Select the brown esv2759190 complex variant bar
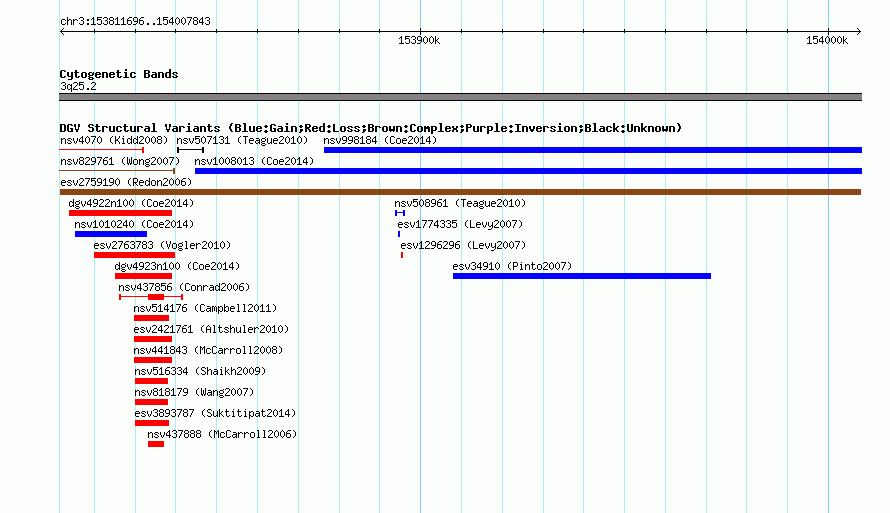 click(x=460, y=192)
